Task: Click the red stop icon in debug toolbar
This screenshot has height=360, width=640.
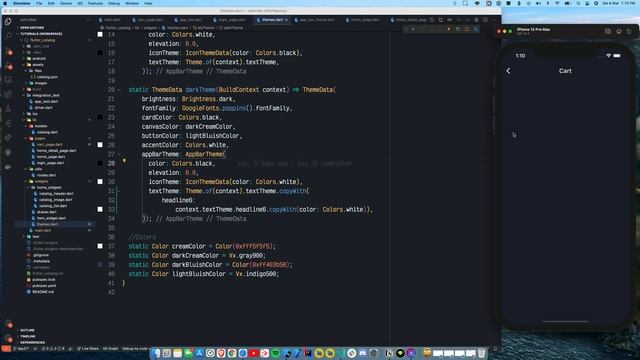Action: point(467,29)
